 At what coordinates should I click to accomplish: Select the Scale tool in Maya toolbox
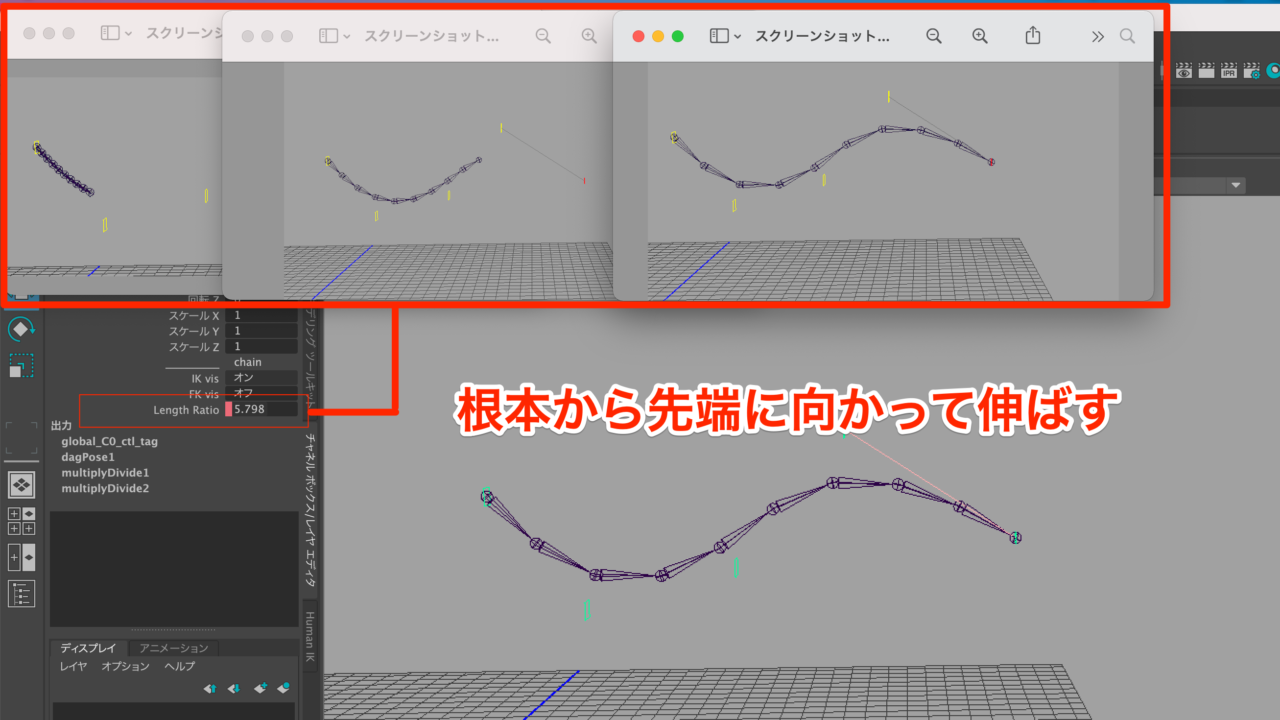click(20, 366)
